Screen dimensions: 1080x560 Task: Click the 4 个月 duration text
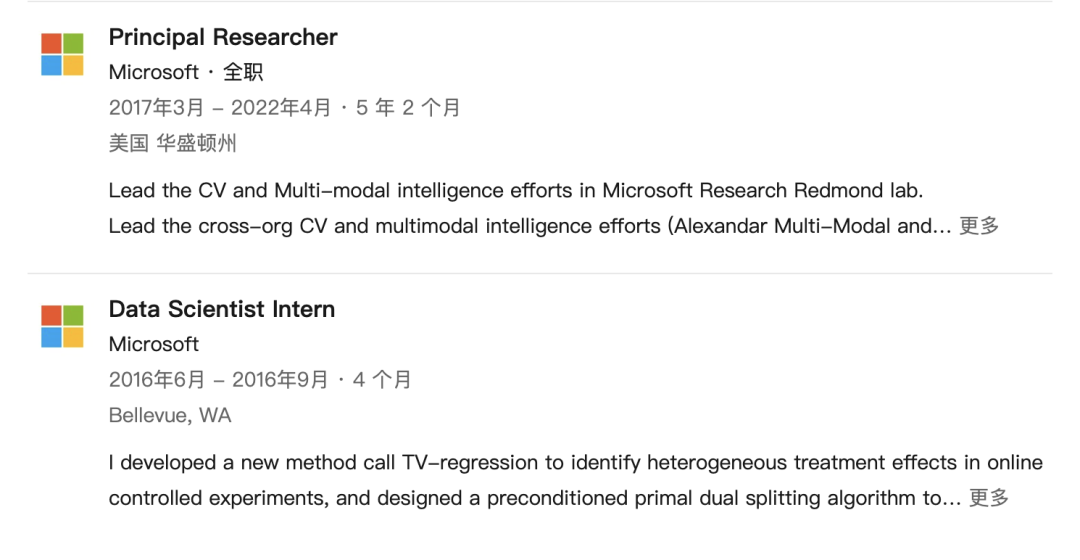382,380
